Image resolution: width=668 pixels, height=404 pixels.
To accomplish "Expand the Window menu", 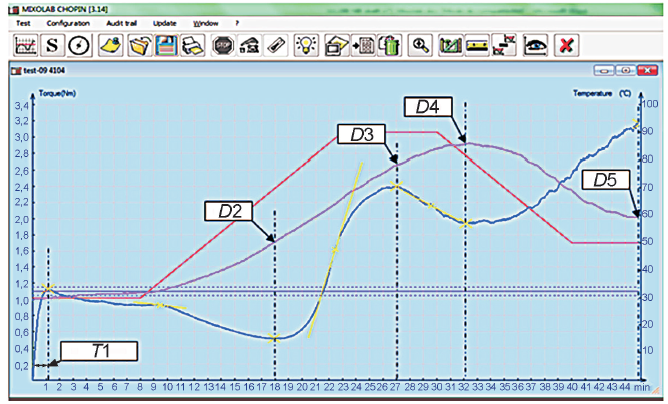I will (205, 22).
